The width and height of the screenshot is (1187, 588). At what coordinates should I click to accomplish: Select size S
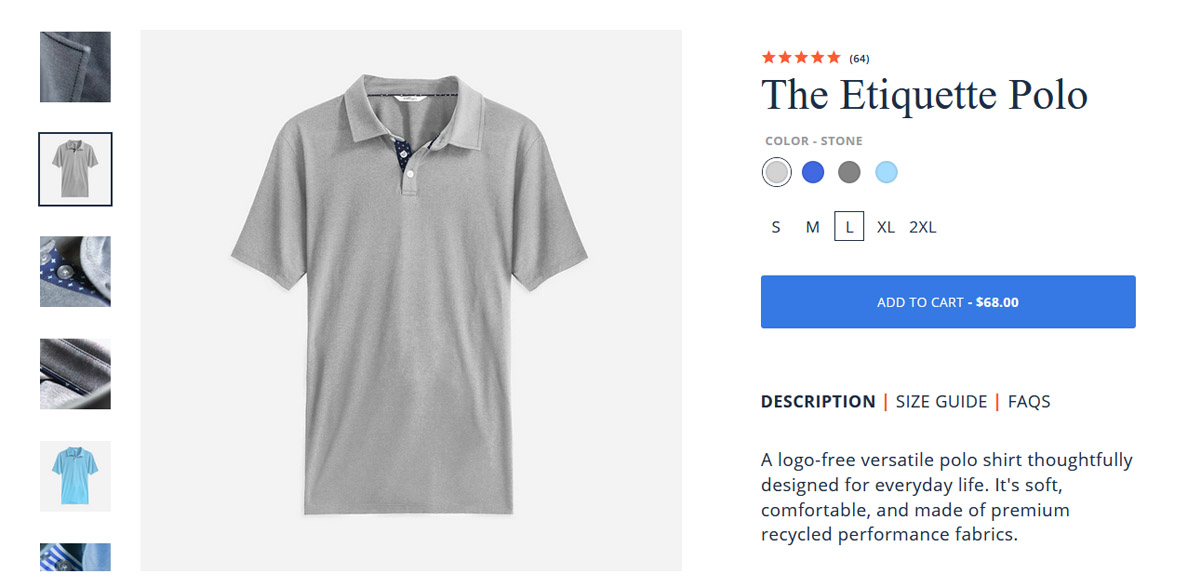pyautogui.click(x=776, y=227)
